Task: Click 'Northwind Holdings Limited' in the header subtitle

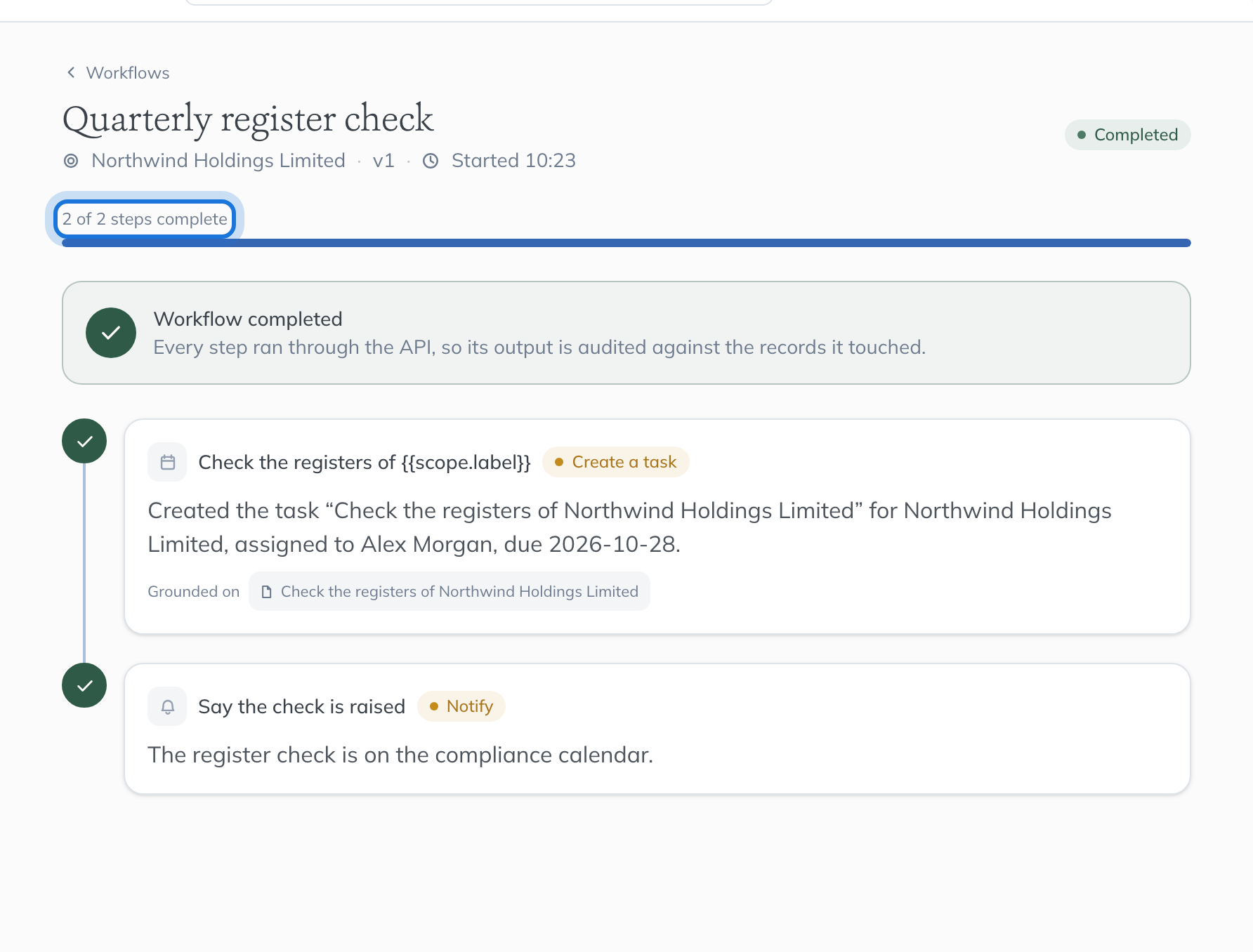Action: tap(218, 161)
